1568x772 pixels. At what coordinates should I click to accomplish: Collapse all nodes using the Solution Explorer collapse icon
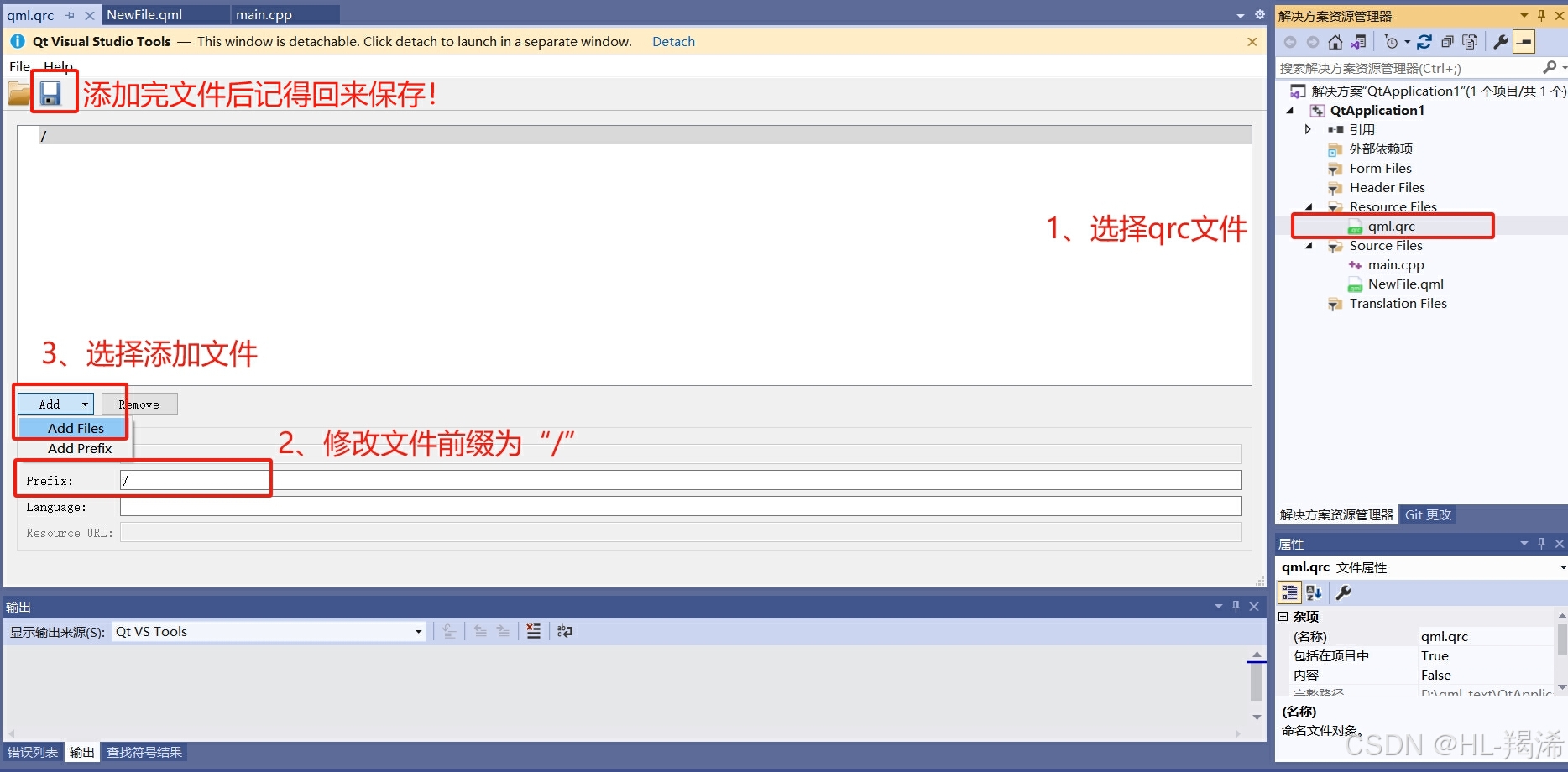(x=1447, y=42)
